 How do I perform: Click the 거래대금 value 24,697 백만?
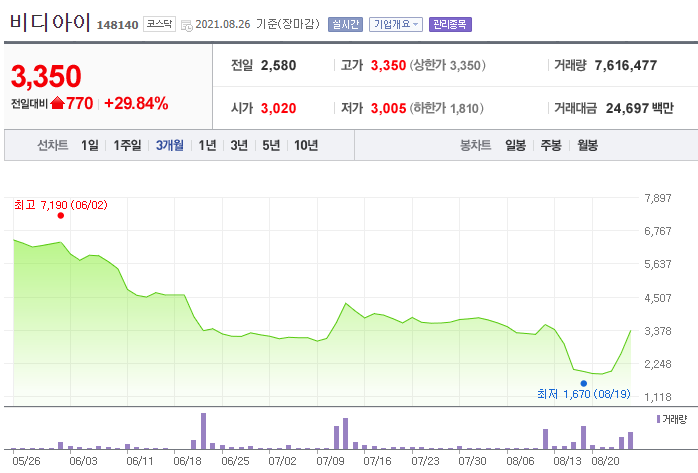640,108
